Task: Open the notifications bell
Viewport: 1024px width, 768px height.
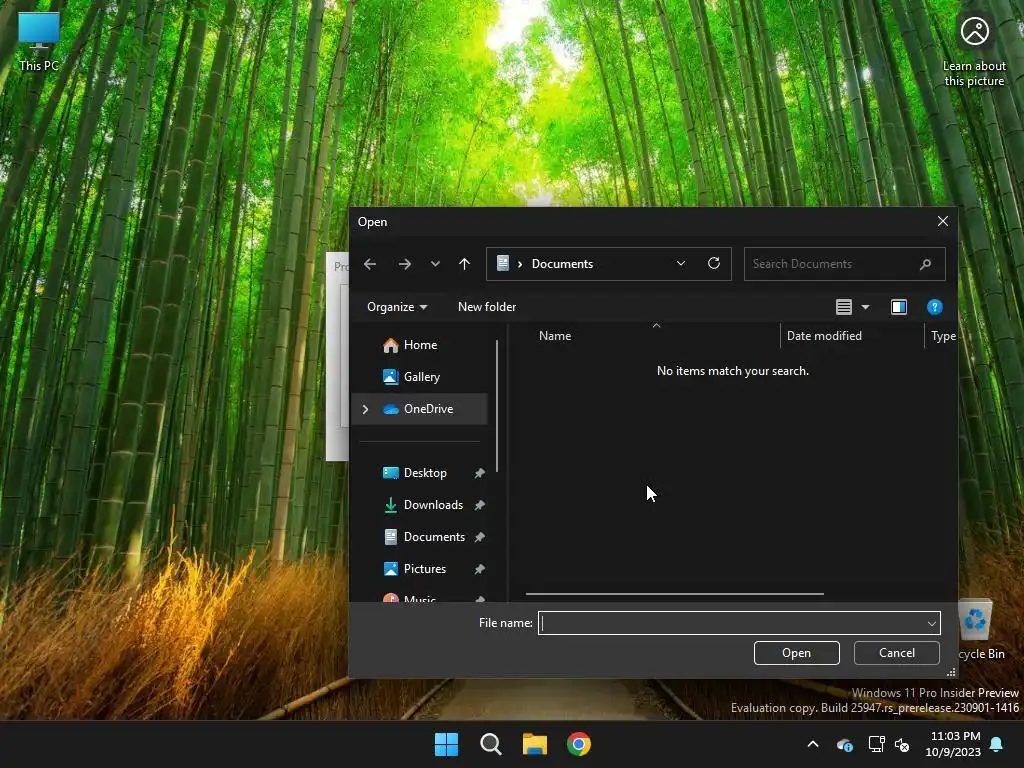Action: pyautogui.click(x=997, y=744)
